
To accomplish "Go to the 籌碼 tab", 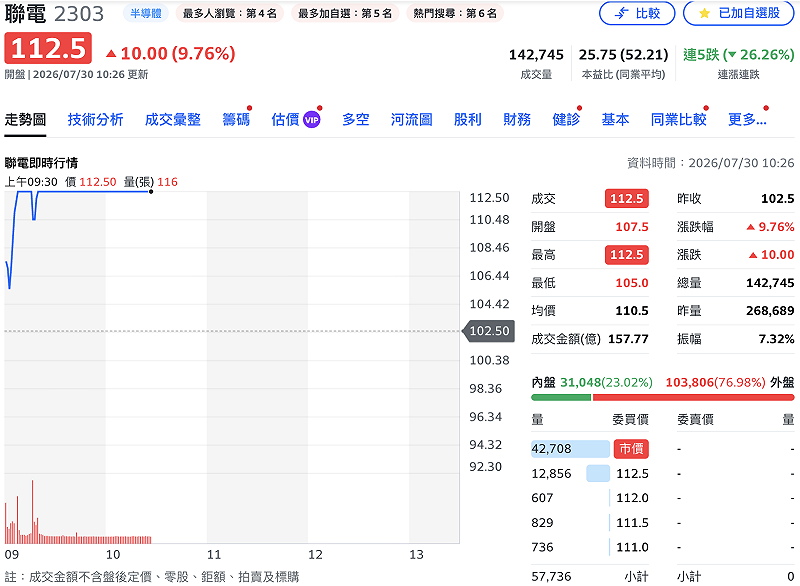I will click(236, 119).
